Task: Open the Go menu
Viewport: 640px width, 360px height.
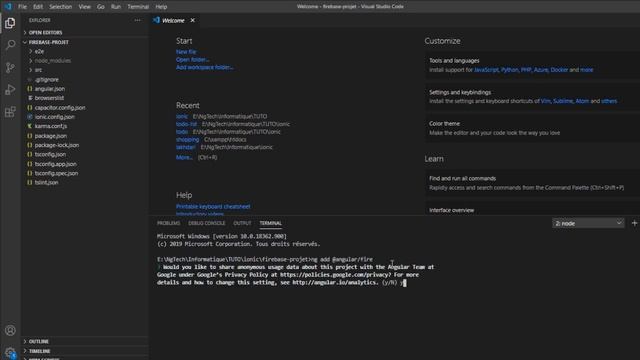Action: (101, 7)
